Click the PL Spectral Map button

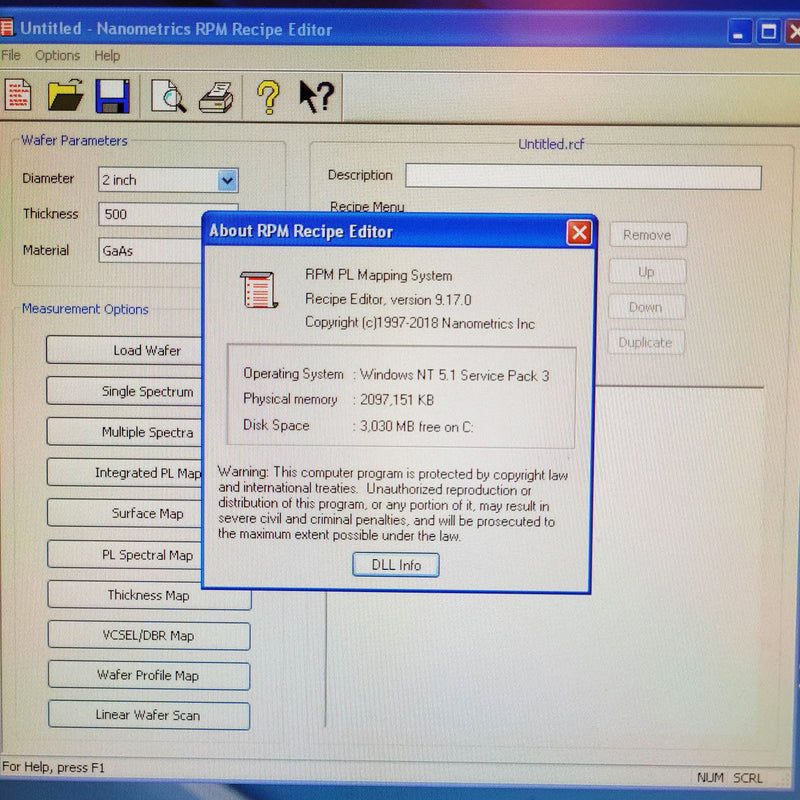pyautogui.click(x=124, y=554)
